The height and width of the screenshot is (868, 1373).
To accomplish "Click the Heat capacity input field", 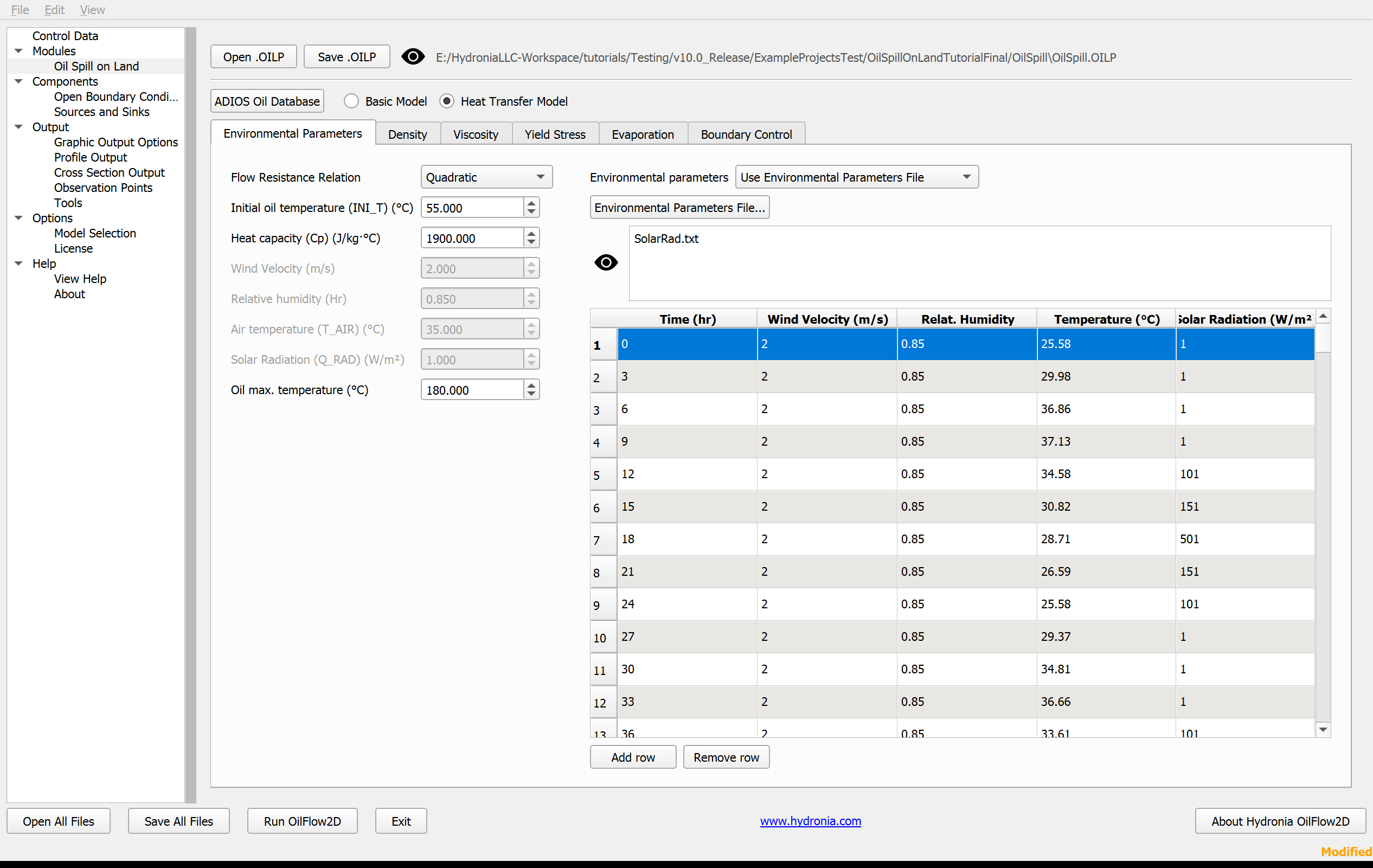I will tap(472, 238).
